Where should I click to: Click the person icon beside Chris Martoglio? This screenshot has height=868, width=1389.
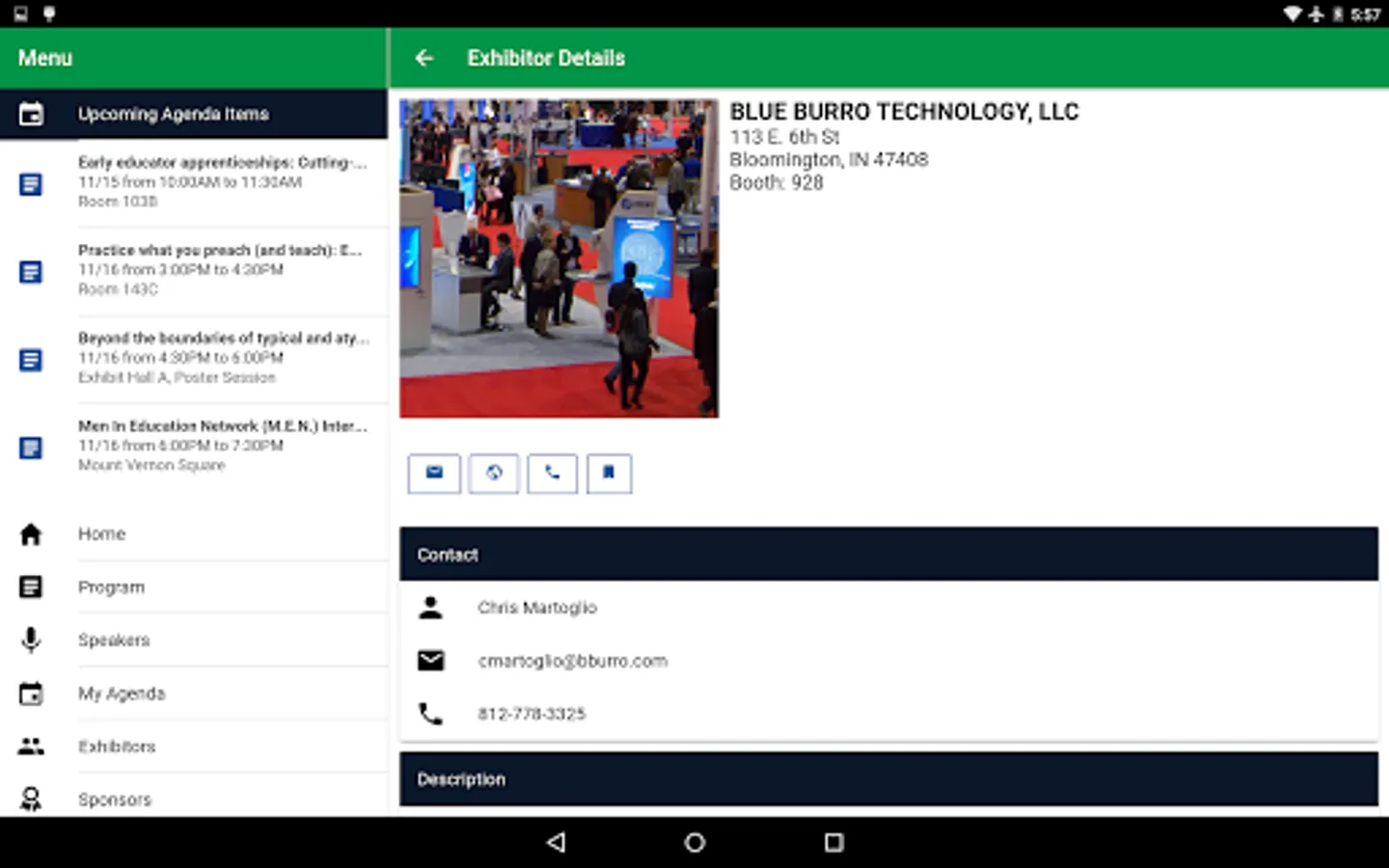pyautogui.click(x=430, y=608)
